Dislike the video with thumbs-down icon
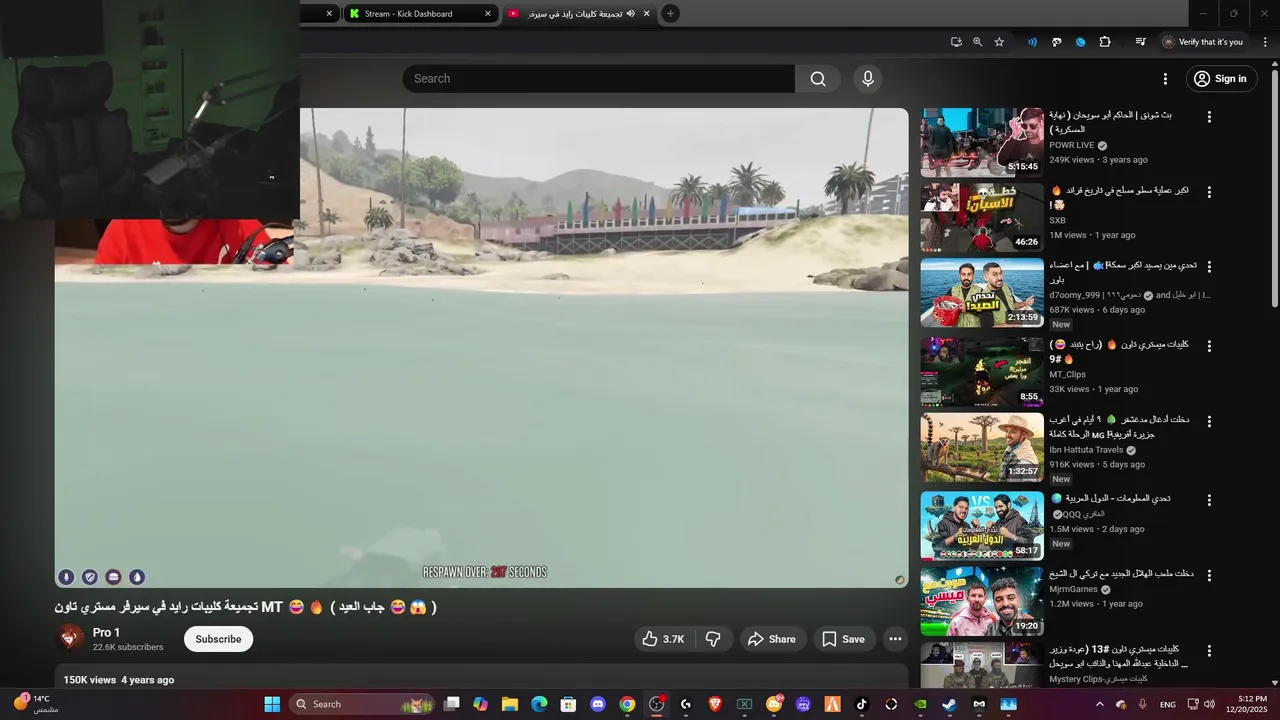1280x720 pixels. click(713, 639)
